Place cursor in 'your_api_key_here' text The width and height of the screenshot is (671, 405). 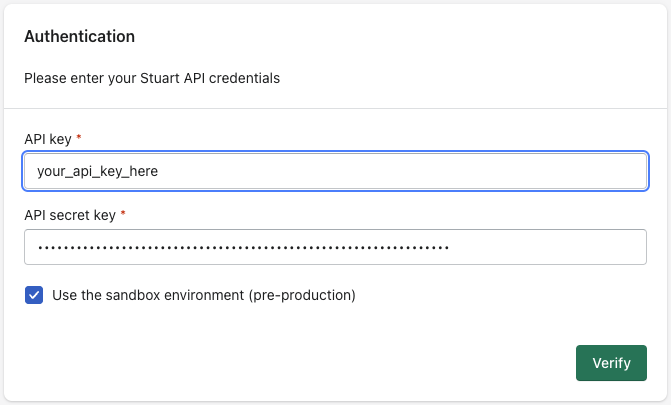tap(98, 171)
